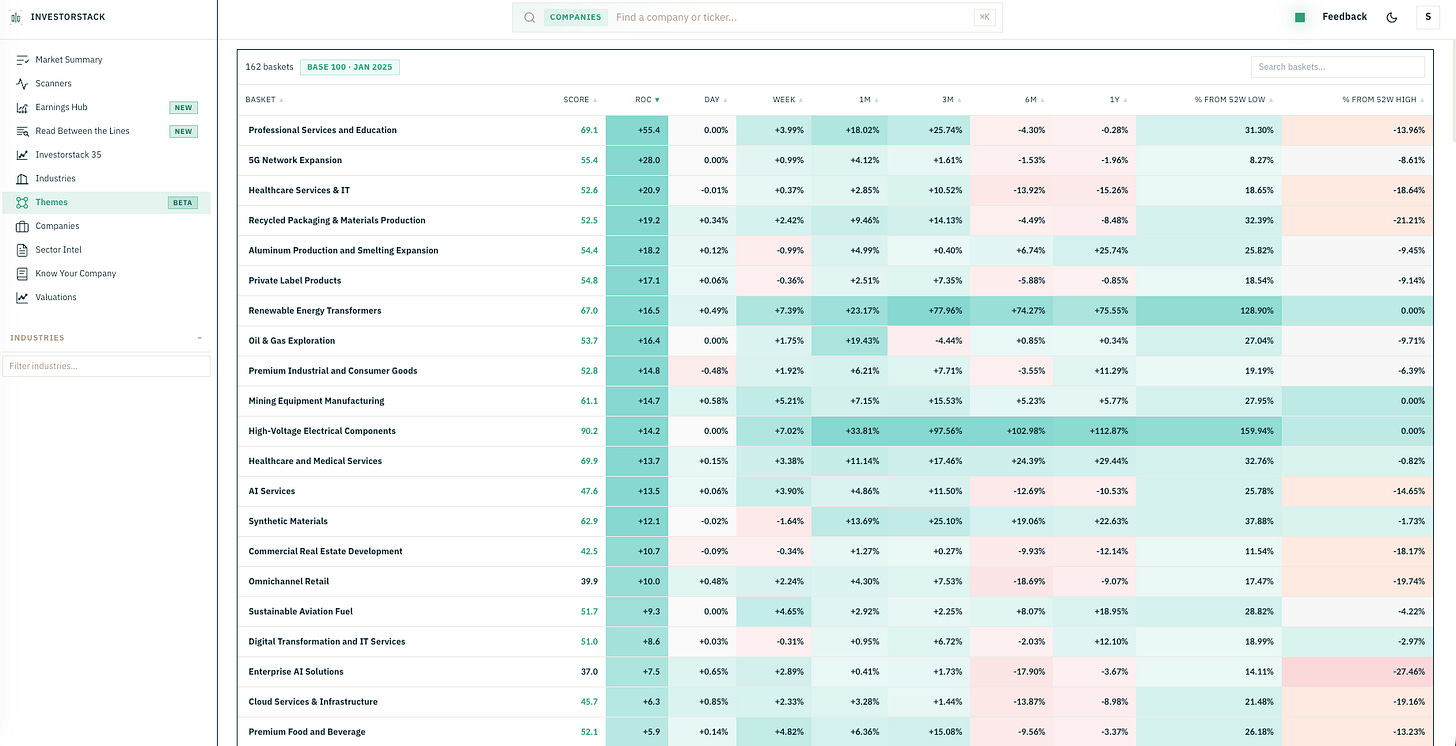The height and width of the screenshot is (746, 1456).
Task: Click the Market Summary sidebar icon
Action: coord(23,60)
